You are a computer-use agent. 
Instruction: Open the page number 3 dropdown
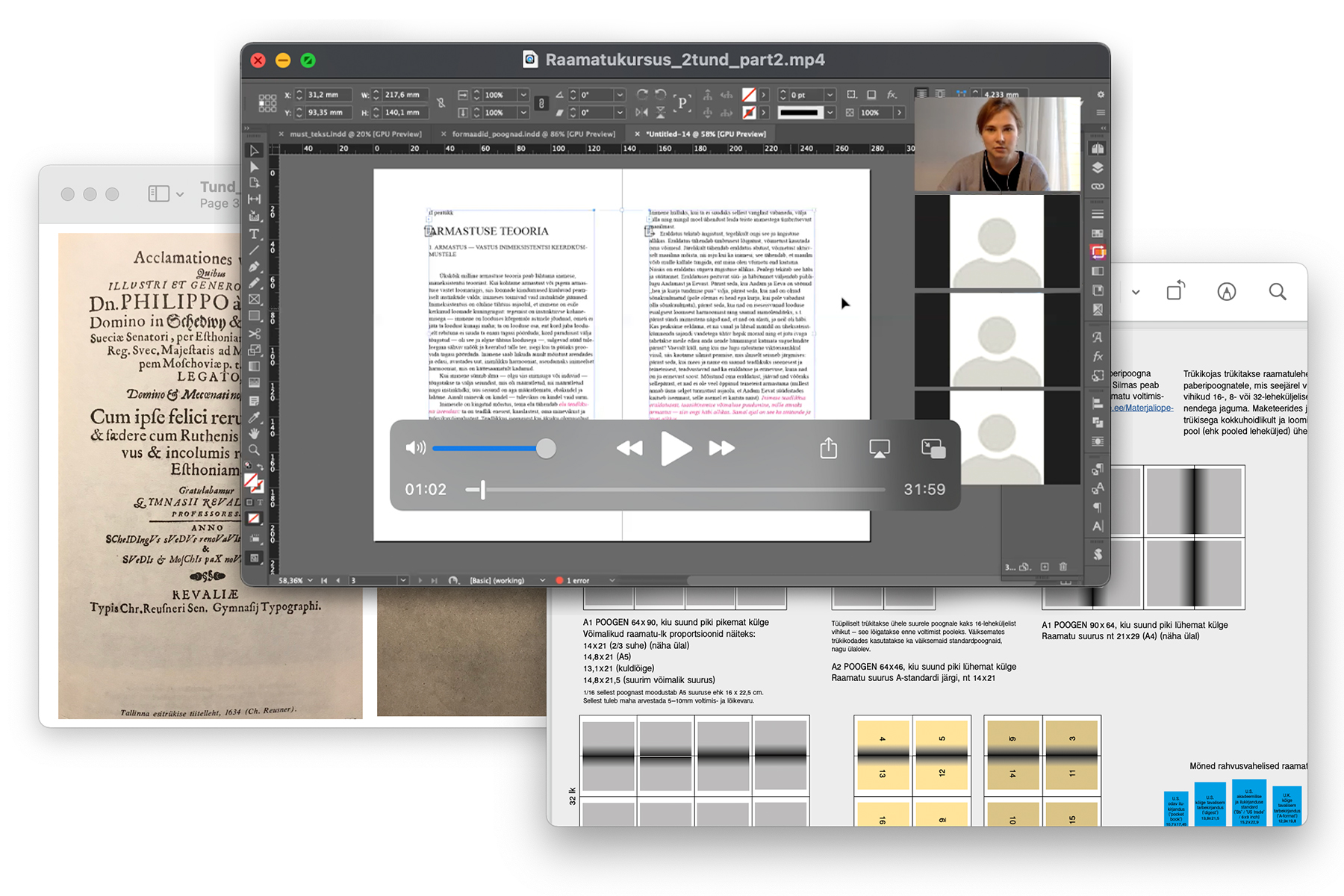(x=403, y=580)
